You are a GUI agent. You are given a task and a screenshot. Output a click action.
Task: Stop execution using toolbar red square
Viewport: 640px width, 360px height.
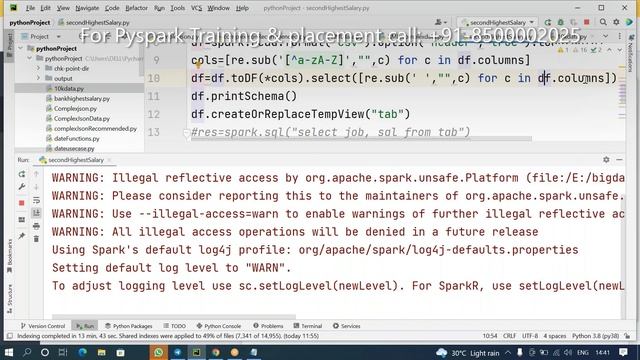click(587, 22)
